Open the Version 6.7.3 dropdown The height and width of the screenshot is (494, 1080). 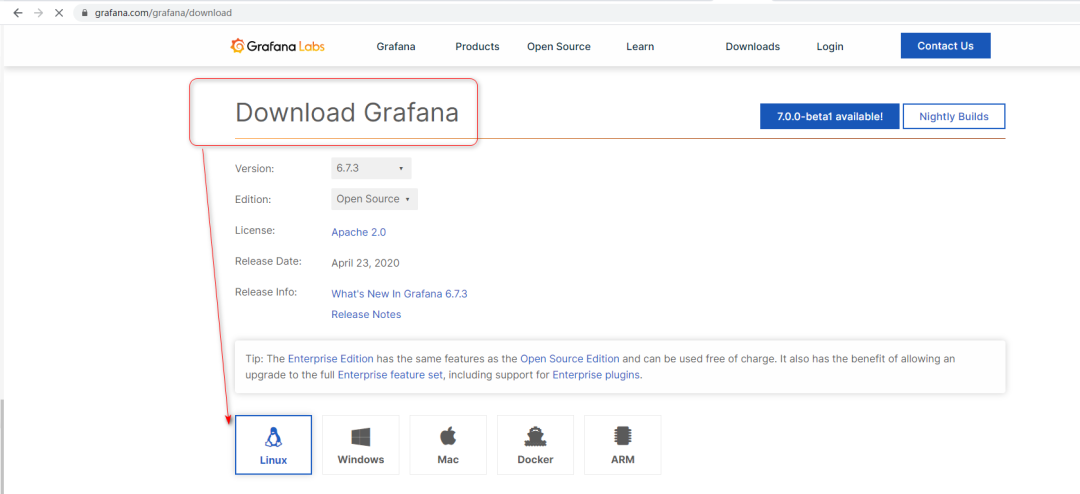(x=371, y=168)
